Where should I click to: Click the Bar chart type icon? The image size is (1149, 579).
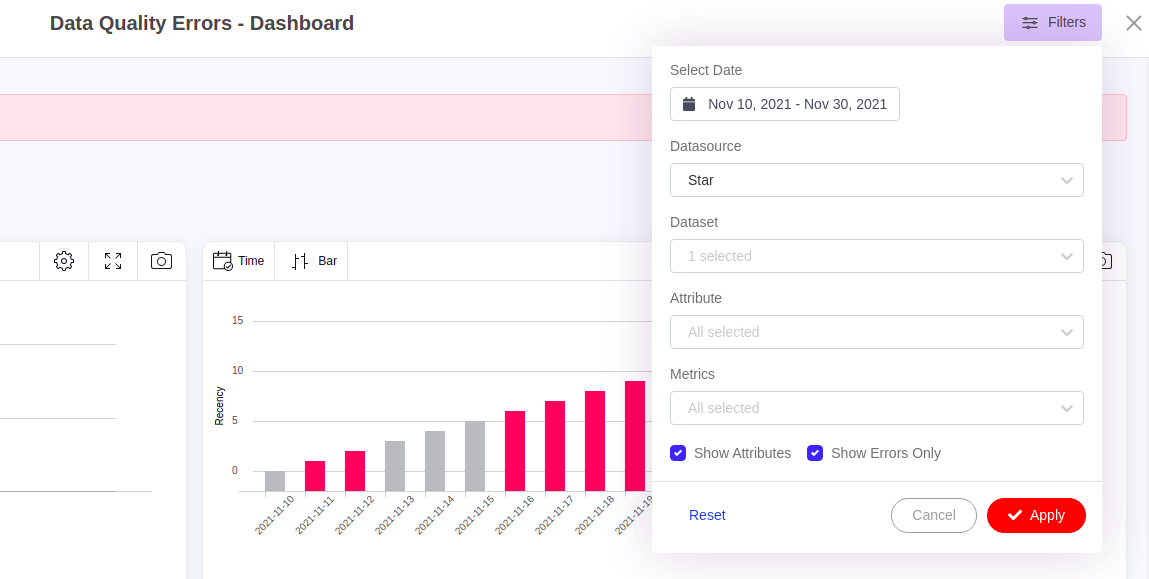click(x=300, y=261)
